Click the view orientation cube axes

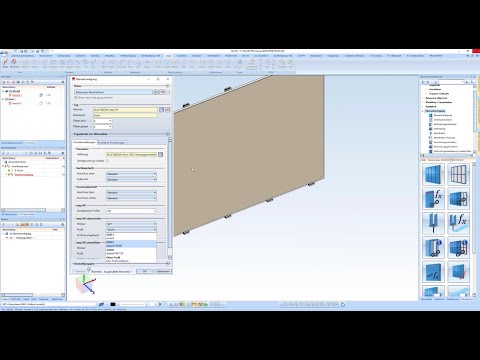(x=86, y=284)
